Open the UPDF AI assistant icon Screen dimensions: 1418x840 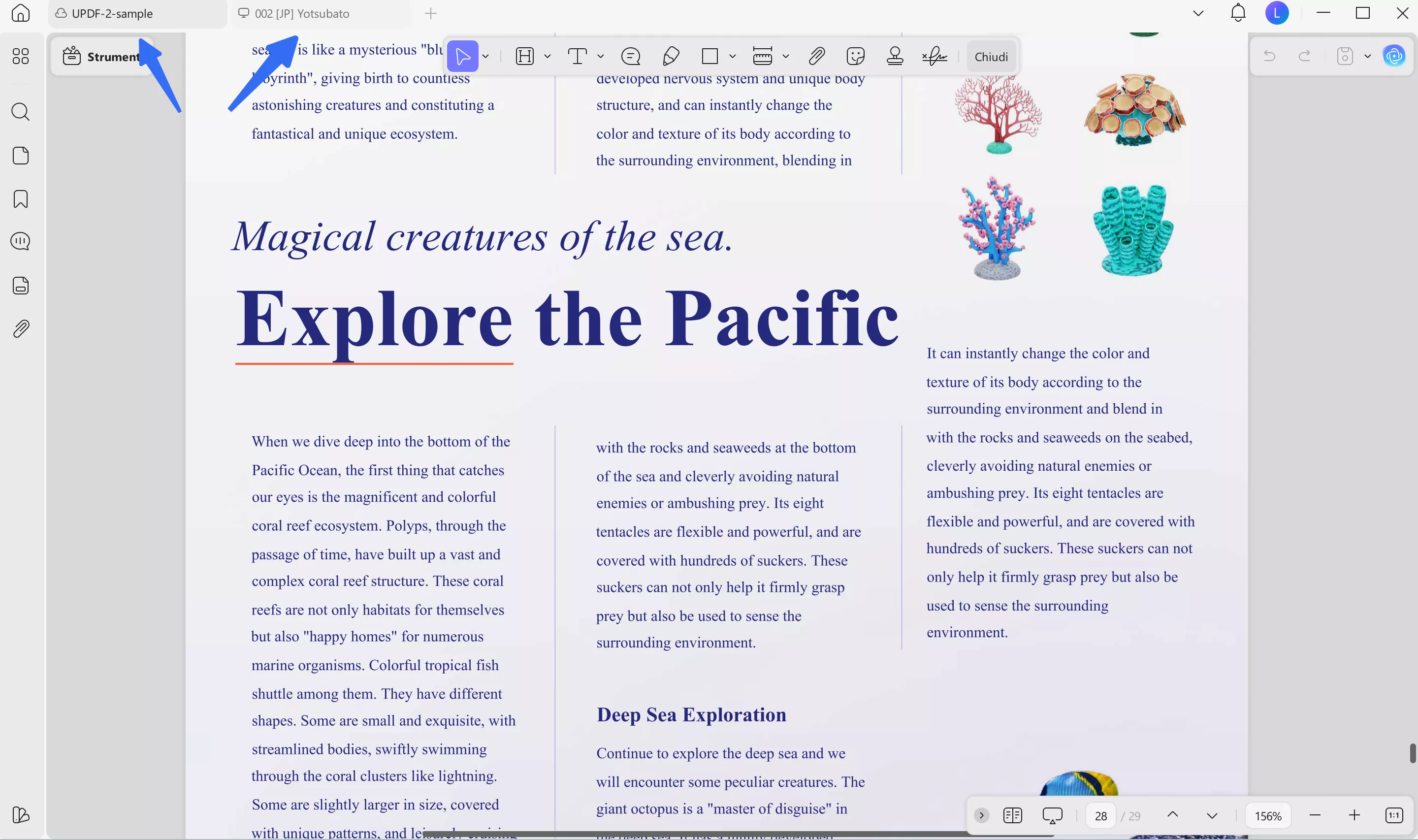tap(1394, 56)
